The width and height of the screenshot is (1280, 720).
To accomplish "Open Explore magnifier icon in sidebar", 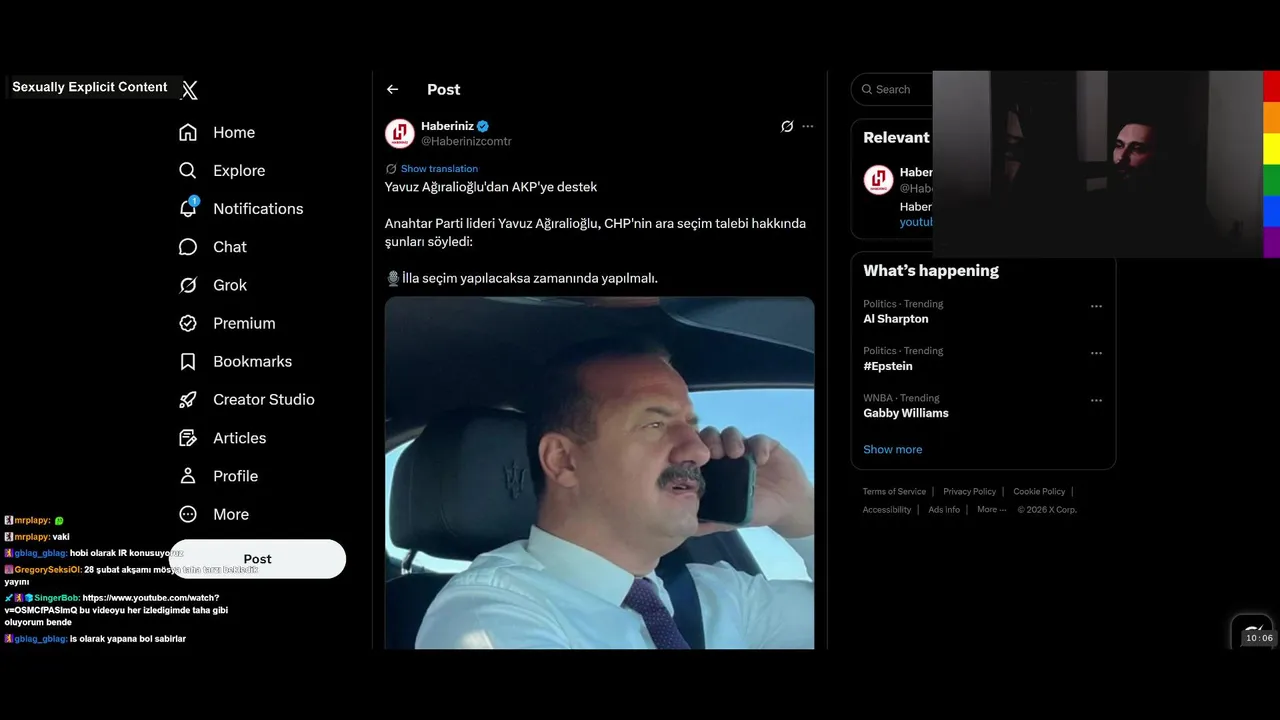I will 188,170.
